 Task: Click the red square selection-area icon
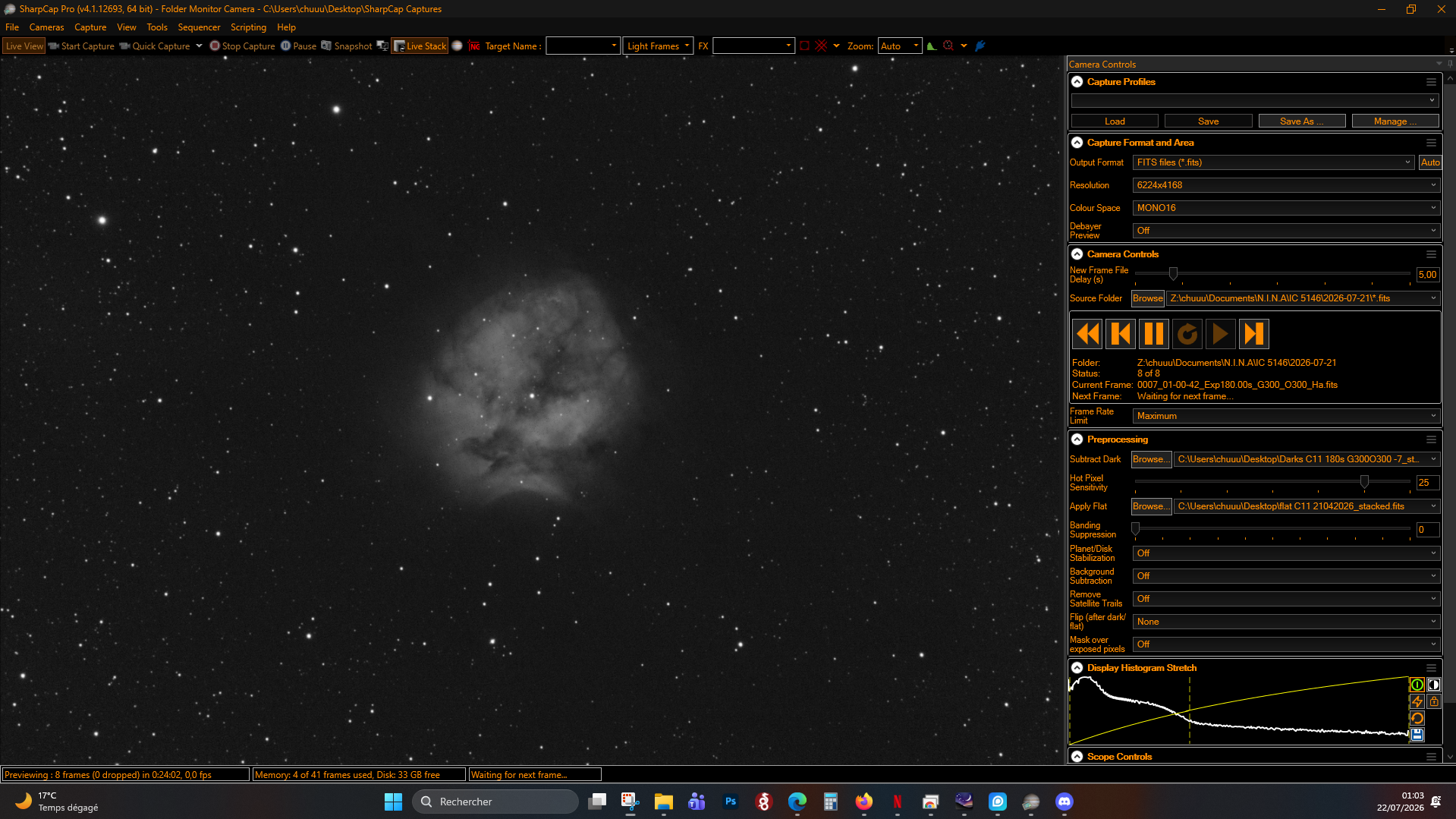click(x=804, y=46)
